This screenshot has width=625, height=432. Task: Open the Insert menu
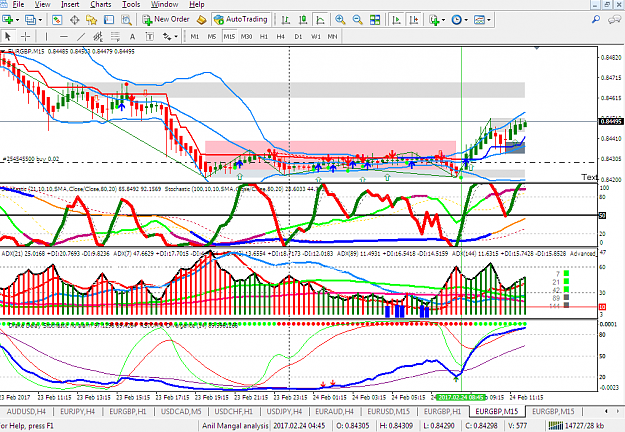70,5
